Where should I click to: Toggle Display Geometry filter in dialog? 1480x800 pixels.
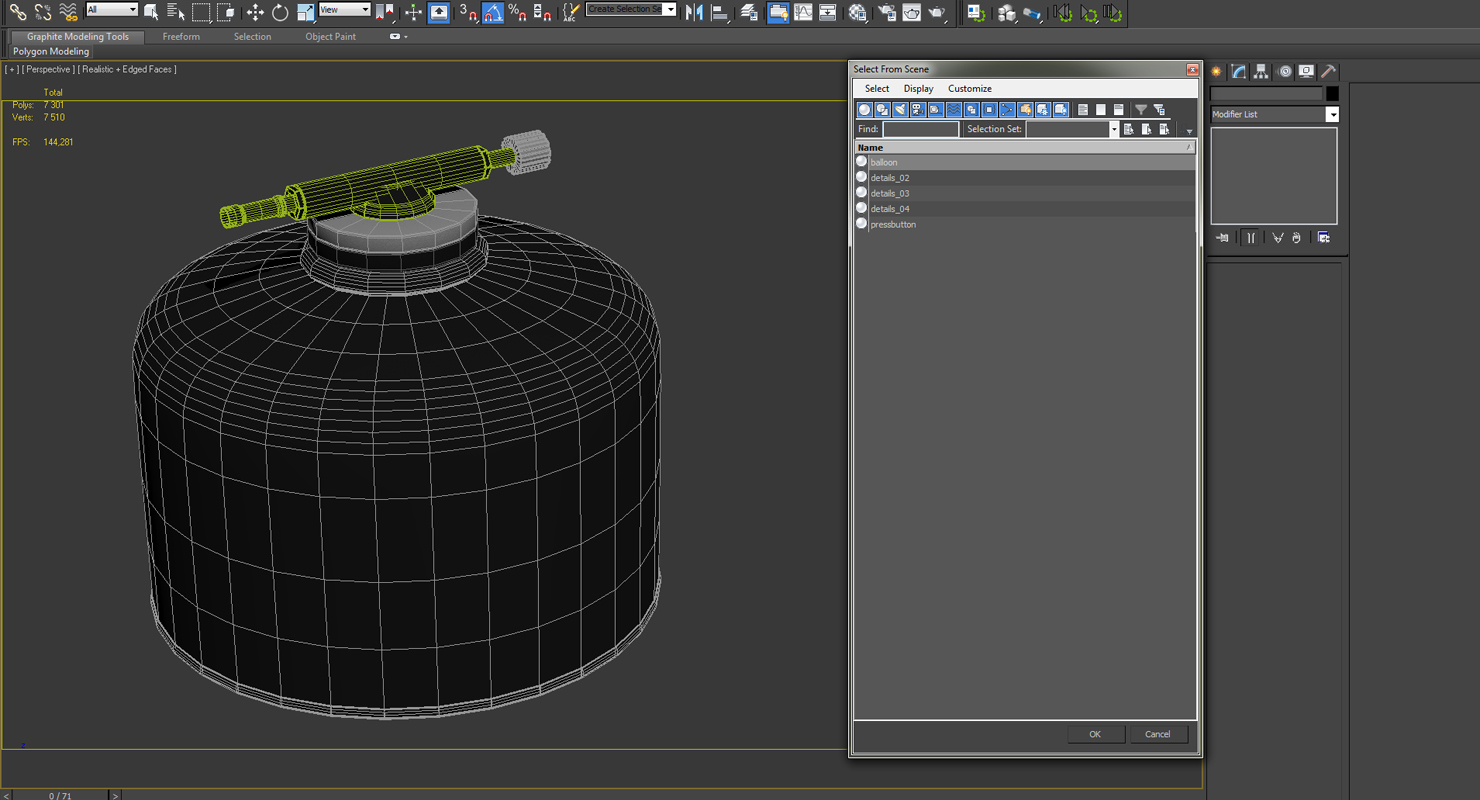click(x=865, y=109)
